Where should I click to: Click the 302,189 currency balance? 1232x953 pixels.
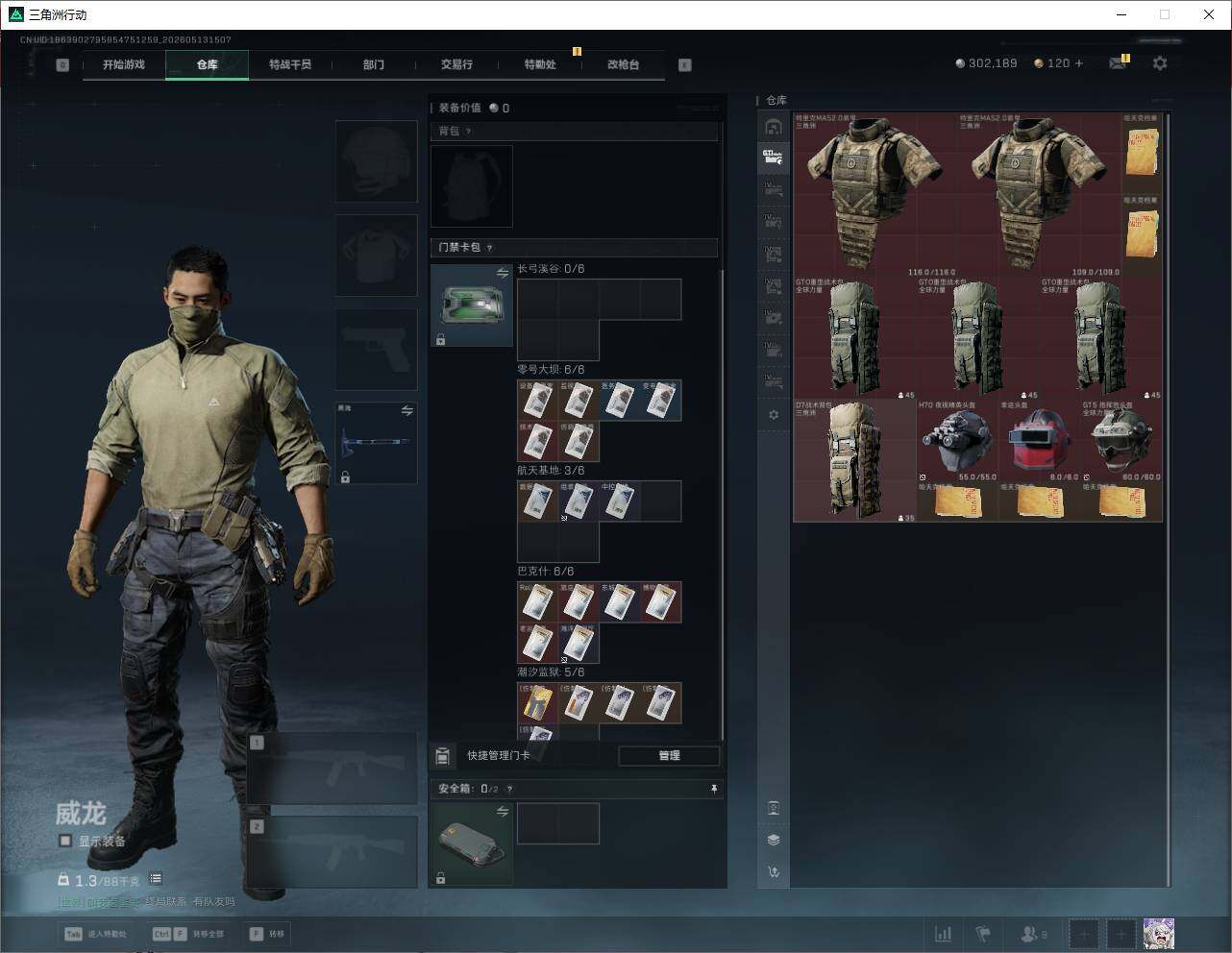coord(986,63)
